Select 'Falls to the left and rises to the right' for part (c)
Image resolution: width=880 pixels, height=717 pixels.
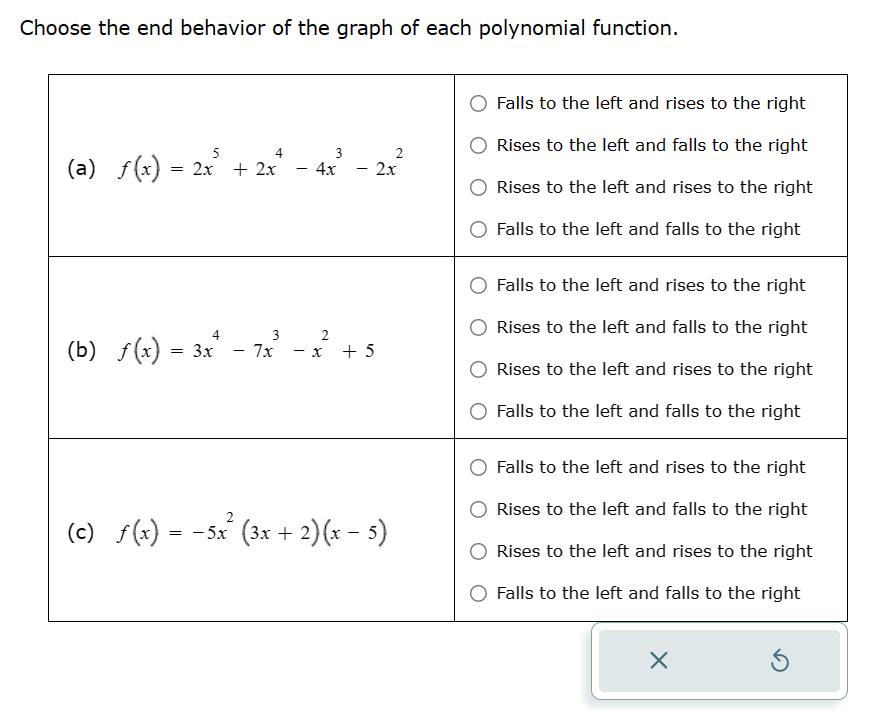(477, 467)
